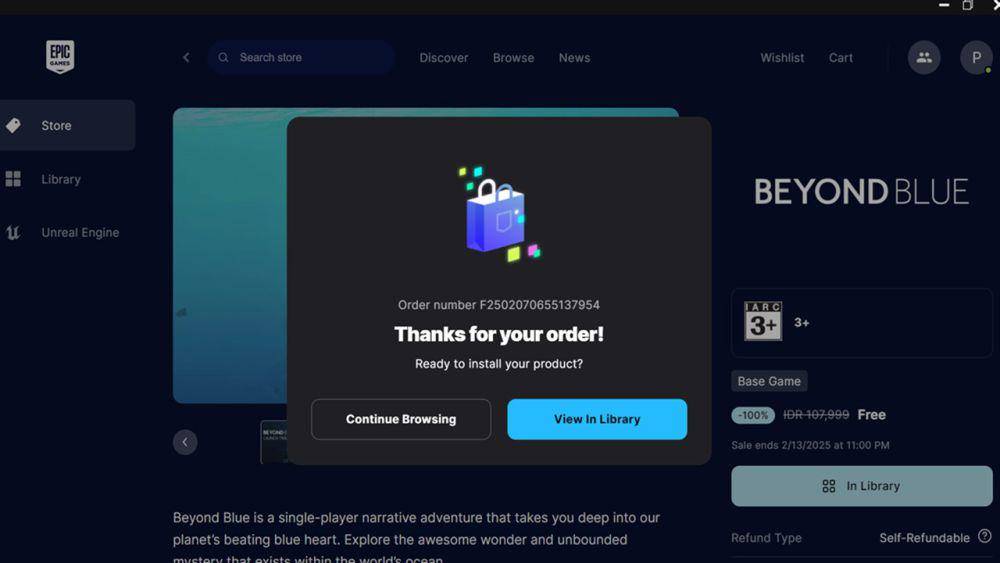
Task: Click the Unreal Engine logo icon
Action: tap(13, 233)
